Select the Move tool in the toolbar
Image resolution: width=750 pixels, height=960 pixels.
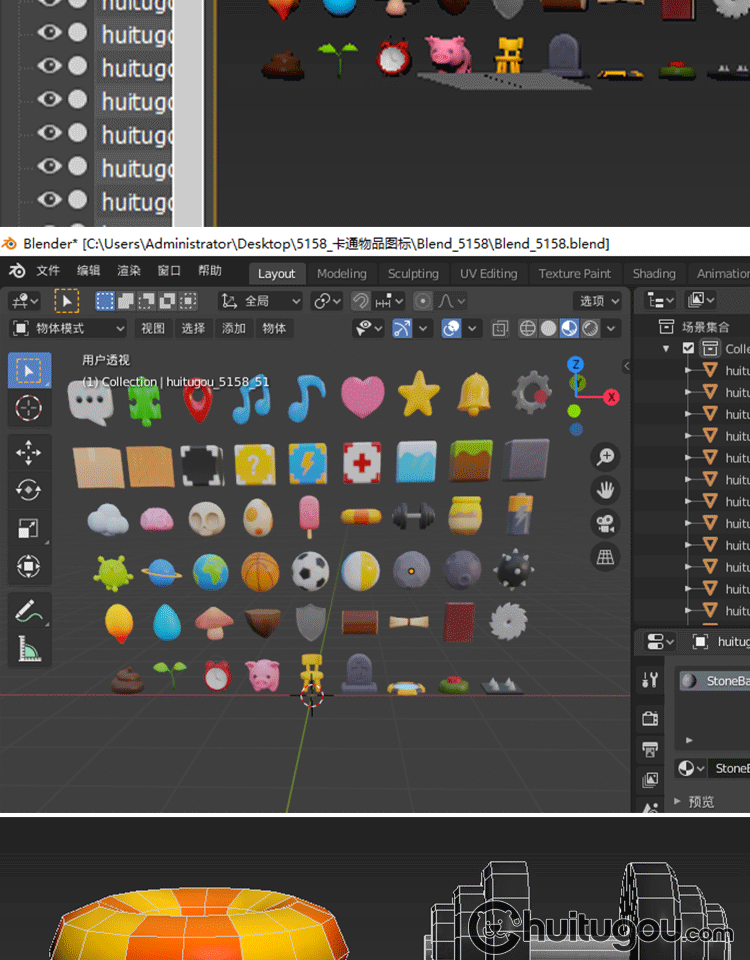29,453
